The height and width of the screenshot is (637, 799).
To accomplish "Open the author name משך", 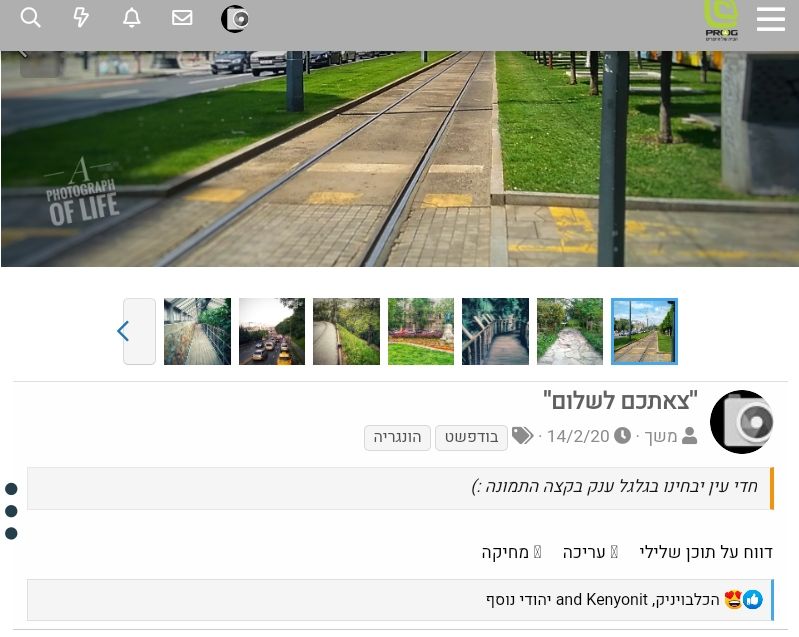I will (x=660, y=436).
